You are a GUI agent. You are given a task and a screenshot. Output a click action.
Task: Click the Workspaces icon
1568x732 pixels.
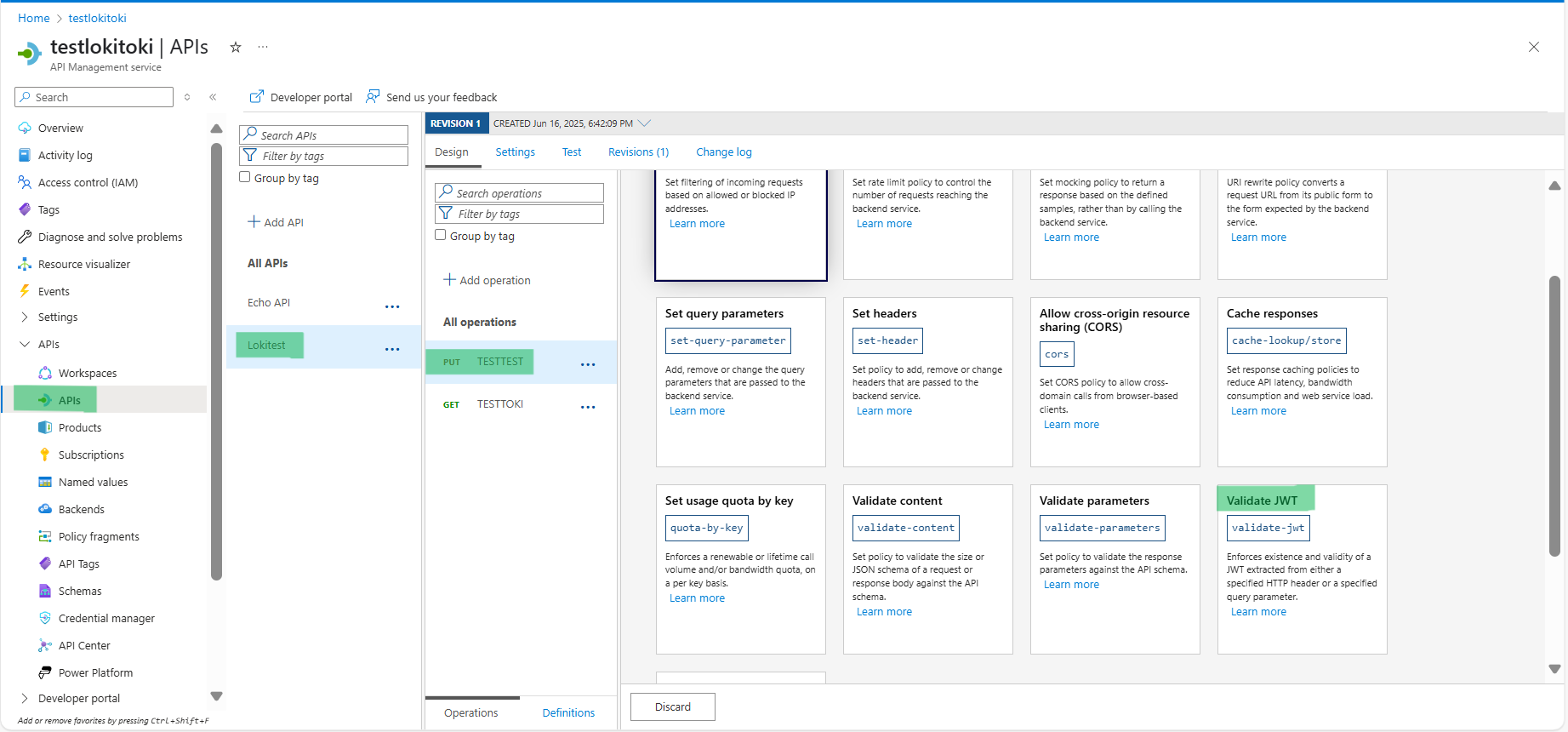coord(45,374)
